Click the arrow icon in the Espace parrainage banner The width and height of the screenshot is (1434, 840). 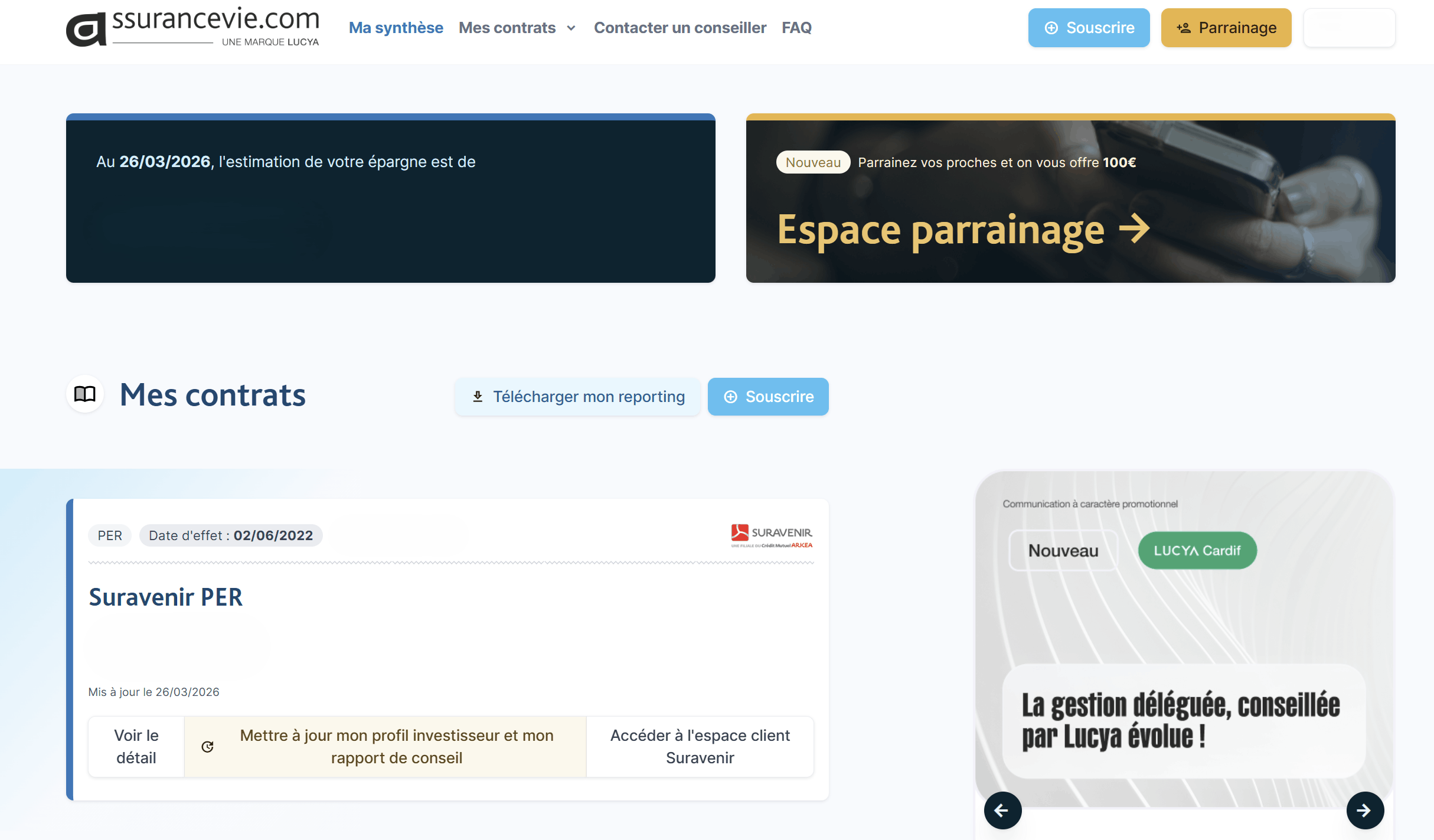pos(1135,230)
